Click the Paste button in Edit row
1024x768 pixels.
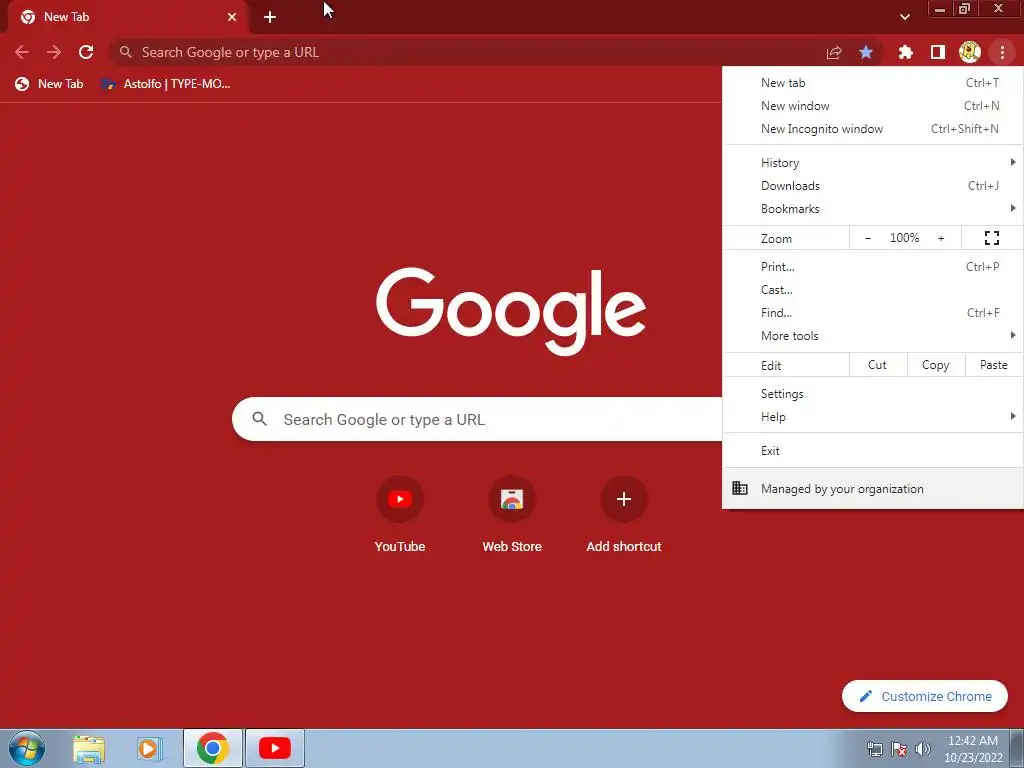pos(993,365)
